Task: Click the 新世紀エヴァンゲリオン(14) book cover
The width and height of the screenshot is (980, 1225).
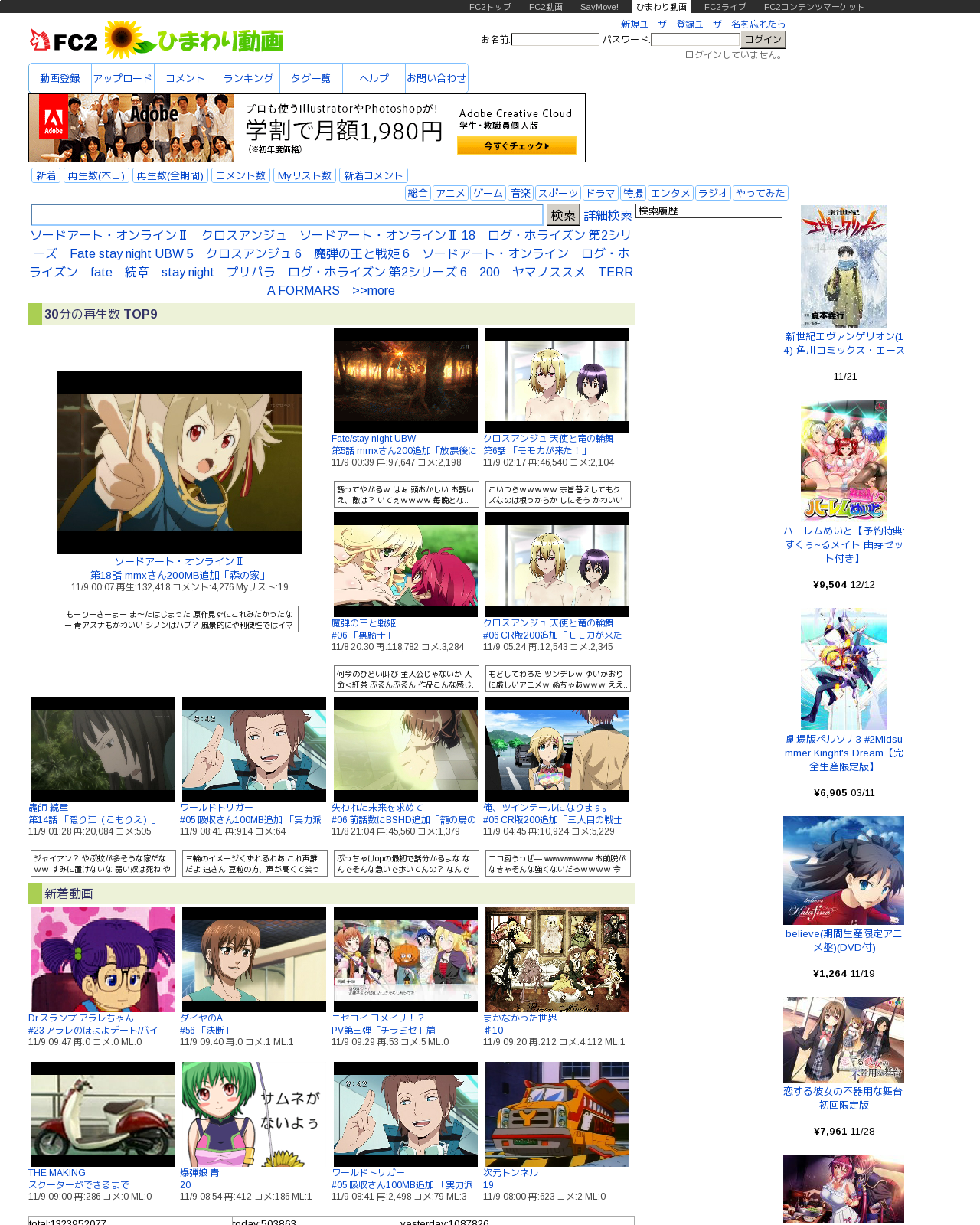Action: click(844, 266)
